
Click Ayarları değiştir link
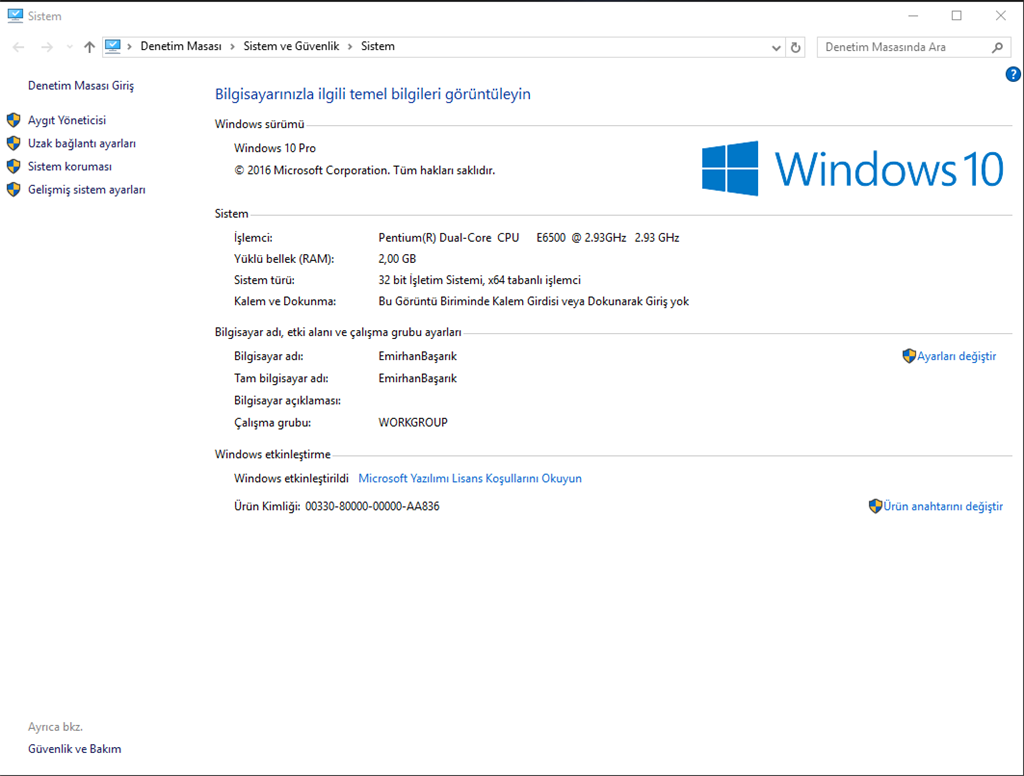(956, 356)
